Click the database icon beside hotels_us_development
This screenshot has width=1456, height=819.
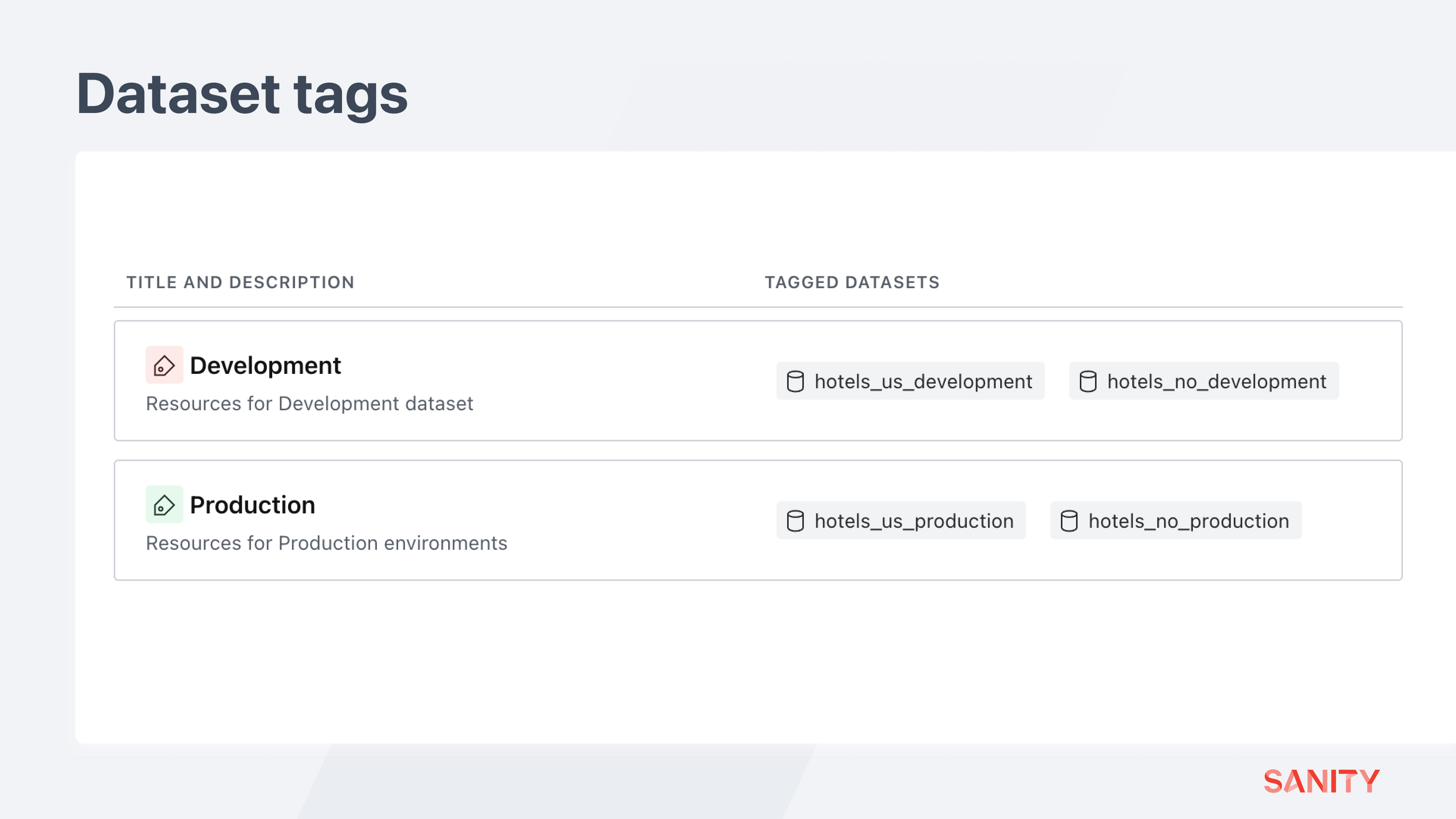tap(795, 381)
